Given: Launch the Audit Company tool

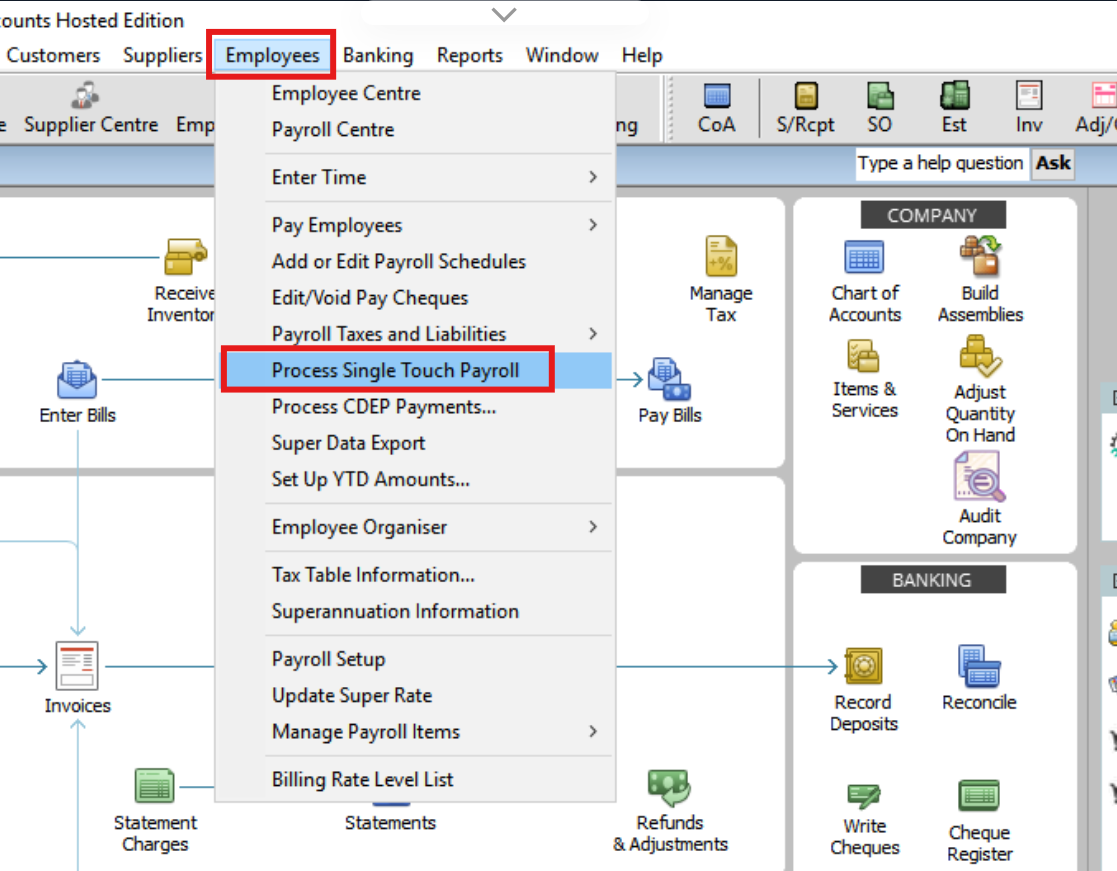Looking at the screenshot, I should pos(980,477).
